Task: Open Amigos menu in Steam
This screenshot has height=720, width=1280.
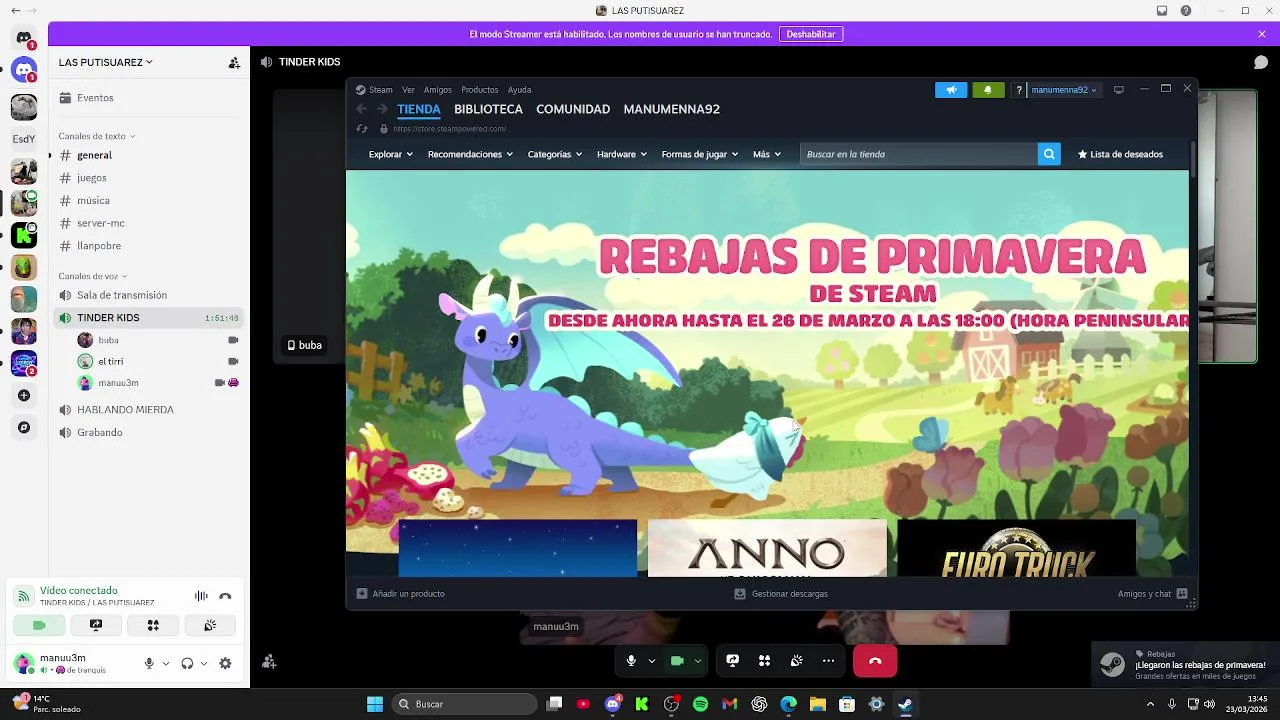Action: tap(438, 90)
